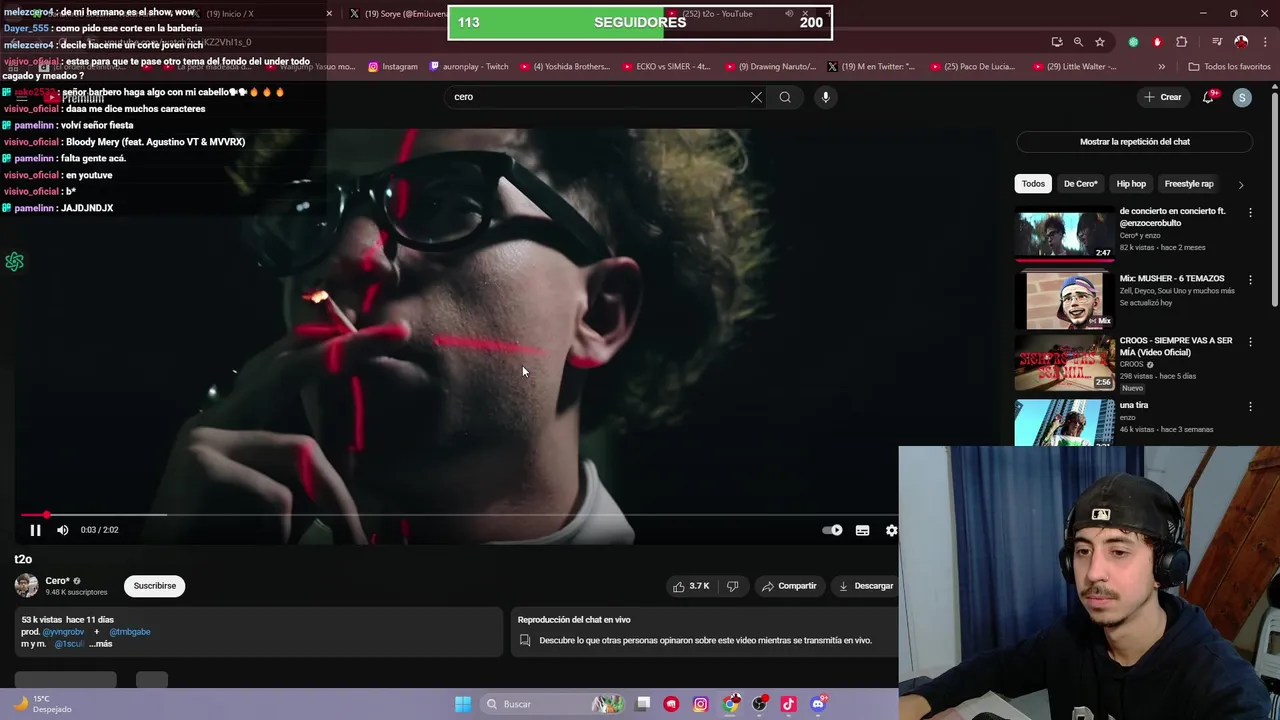The width and height of the screenshot is (1280, 720).
Task: Switch to the Inicio / X browser tab
Action: 229,14
